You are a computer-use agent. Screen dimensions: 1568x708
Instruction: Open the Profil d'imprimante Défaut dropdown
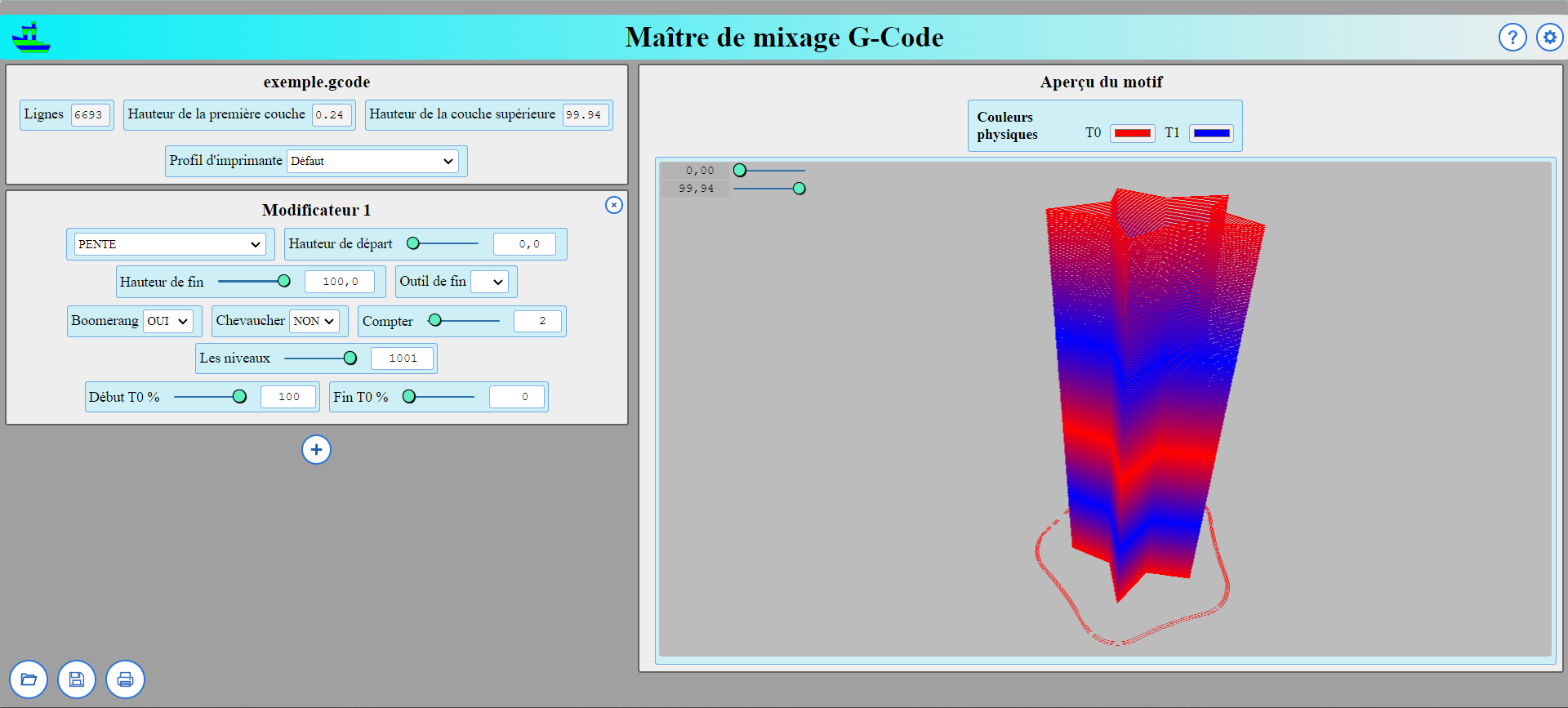[x=372, y=161]
